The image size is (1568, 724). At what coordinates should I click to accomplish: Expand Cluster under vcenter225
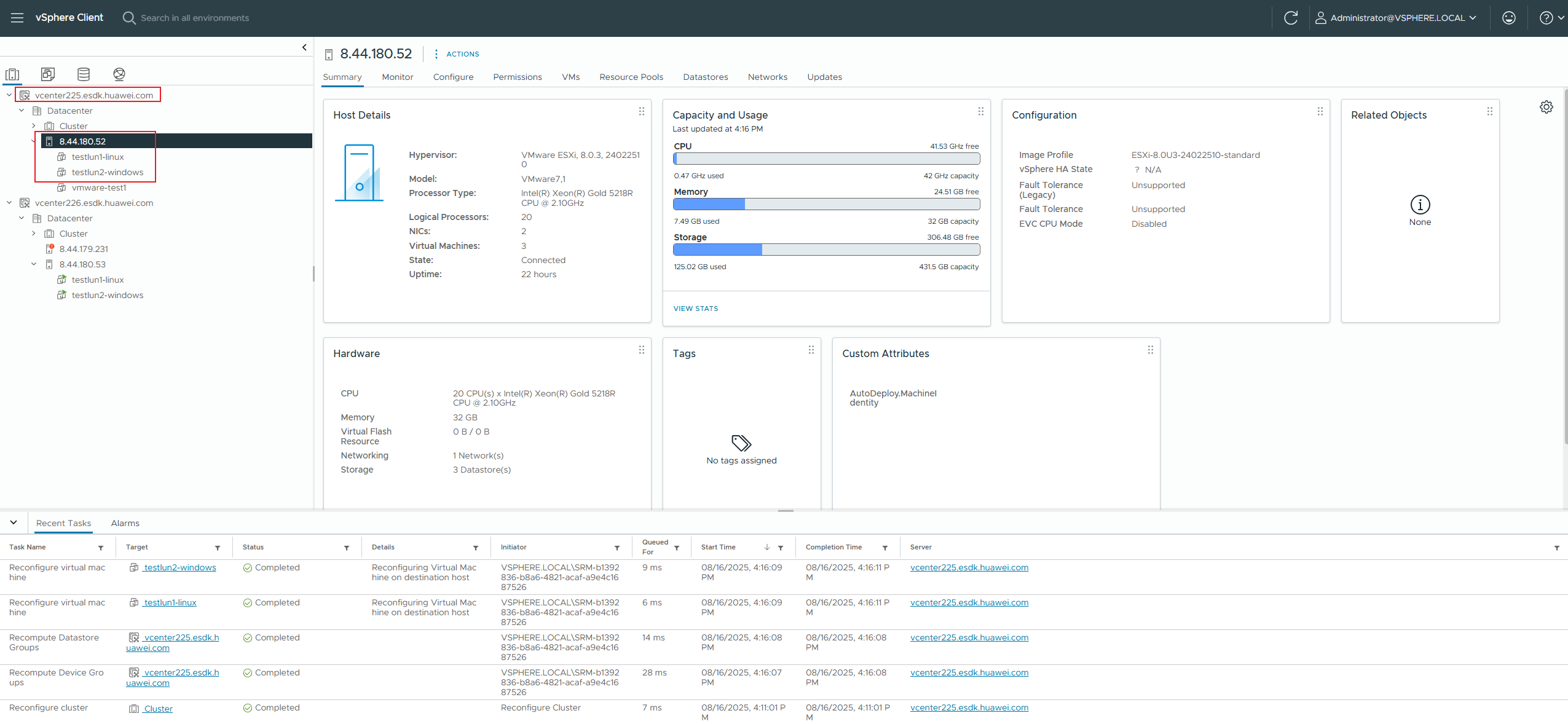(x=34, y=126)
